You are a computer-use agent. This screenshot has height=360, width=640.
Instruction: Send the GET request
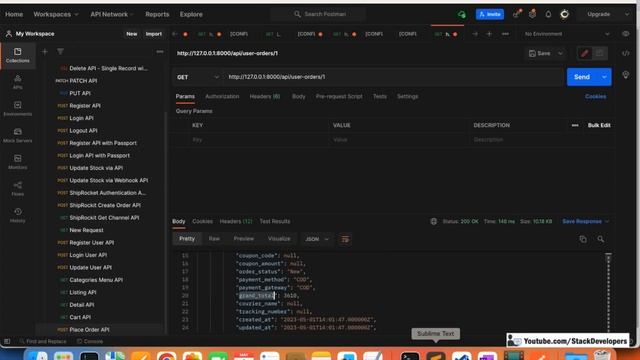582,77
